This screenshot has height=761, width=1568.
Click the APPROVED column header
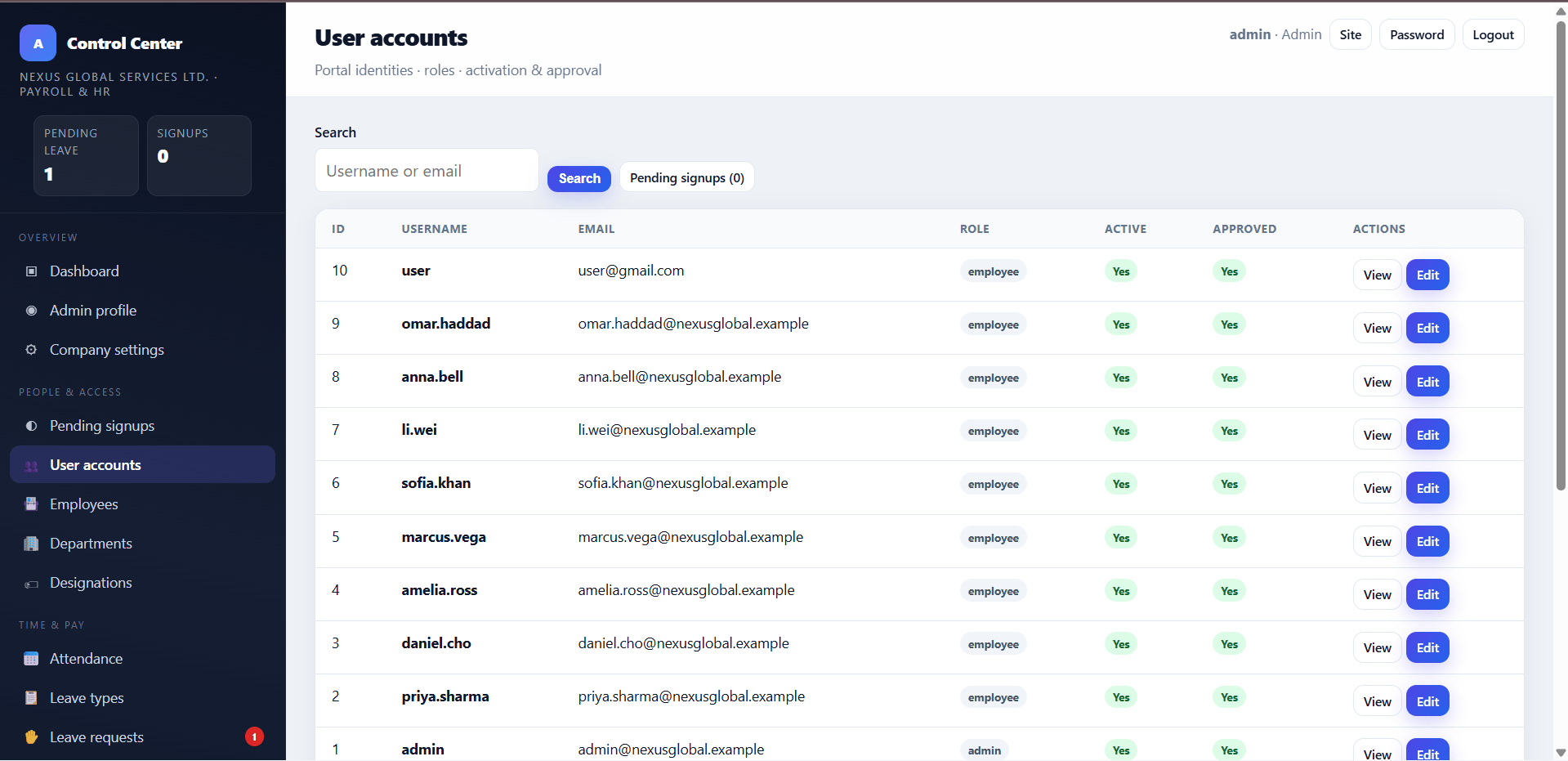(1244, 229)
